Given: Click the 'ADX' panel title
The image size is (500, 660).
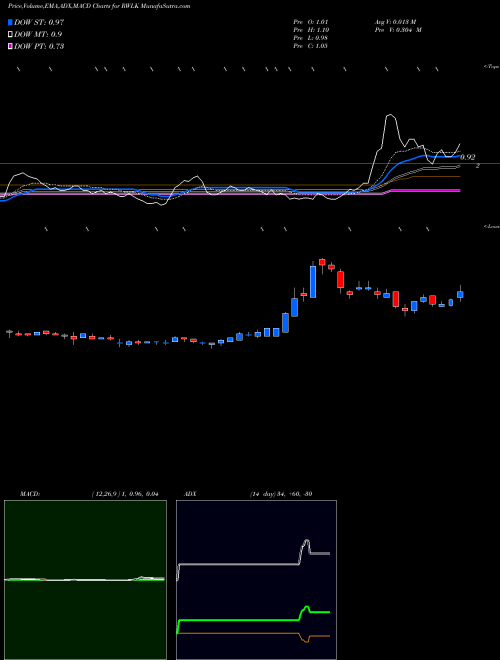Looking at the screenshot, I should [x=191, y=494].
